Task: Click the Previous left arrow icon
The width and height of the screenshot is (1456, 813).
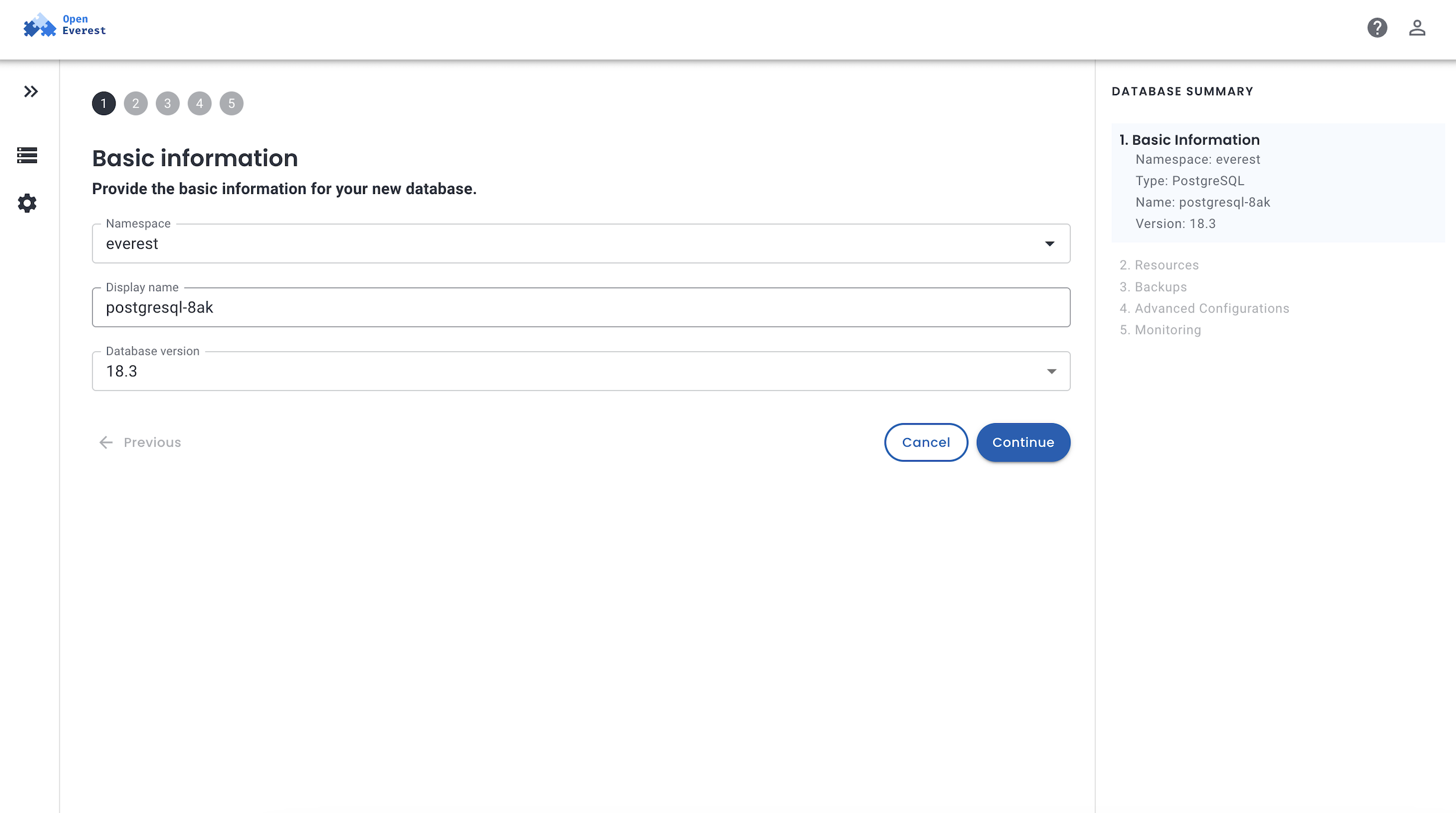Action: point(106,442)
